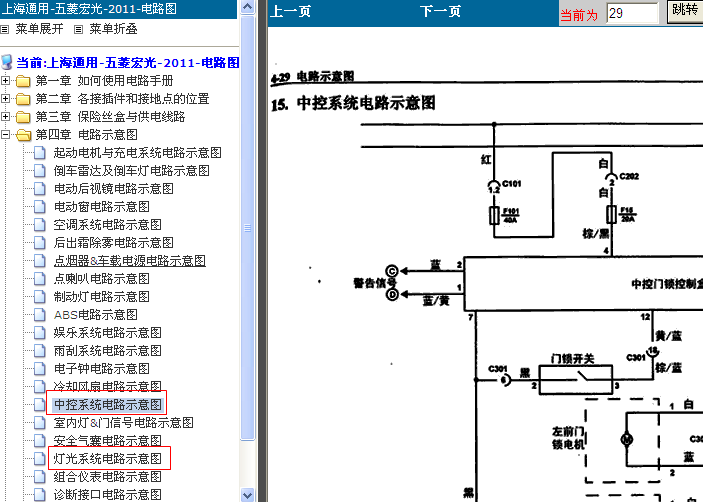Image resolution: width=703 pixels, height=502 pixels.
Task: Open 娱乐系统电路示意图 page
Action: coord(108,333)
